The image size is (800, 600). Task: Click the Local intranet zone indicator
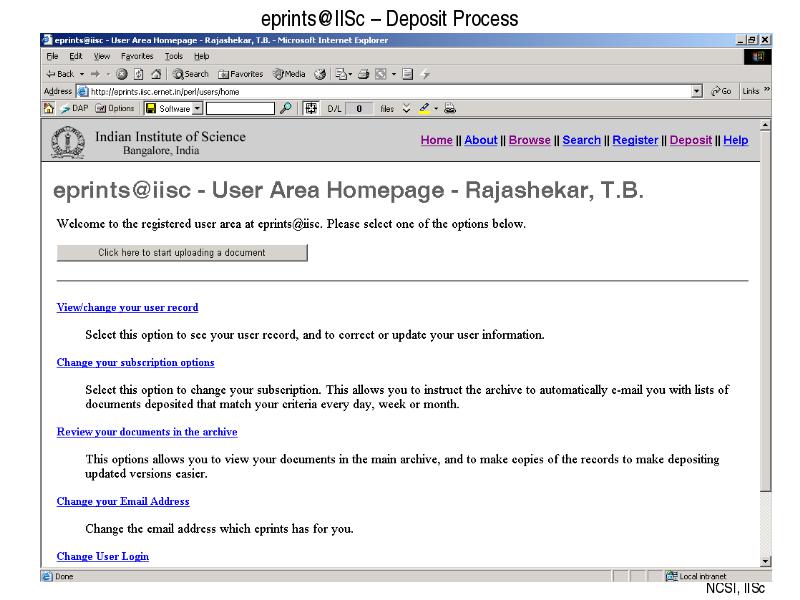coord(696,576)
